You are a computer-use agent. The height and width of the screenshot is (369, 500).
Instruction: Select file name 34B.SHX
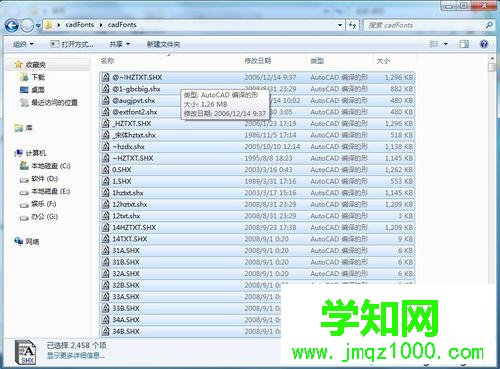(126, 331)
